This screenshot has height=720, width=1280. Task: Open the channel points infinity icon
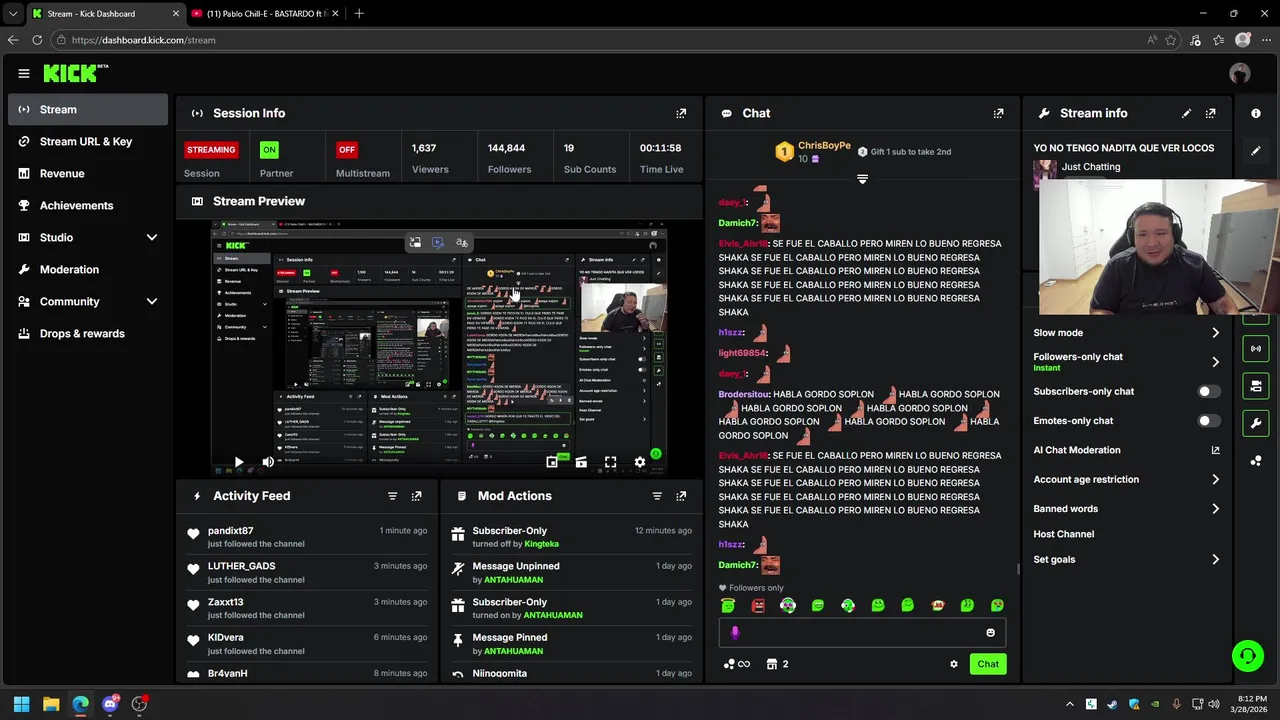click(x=737, y=664)
